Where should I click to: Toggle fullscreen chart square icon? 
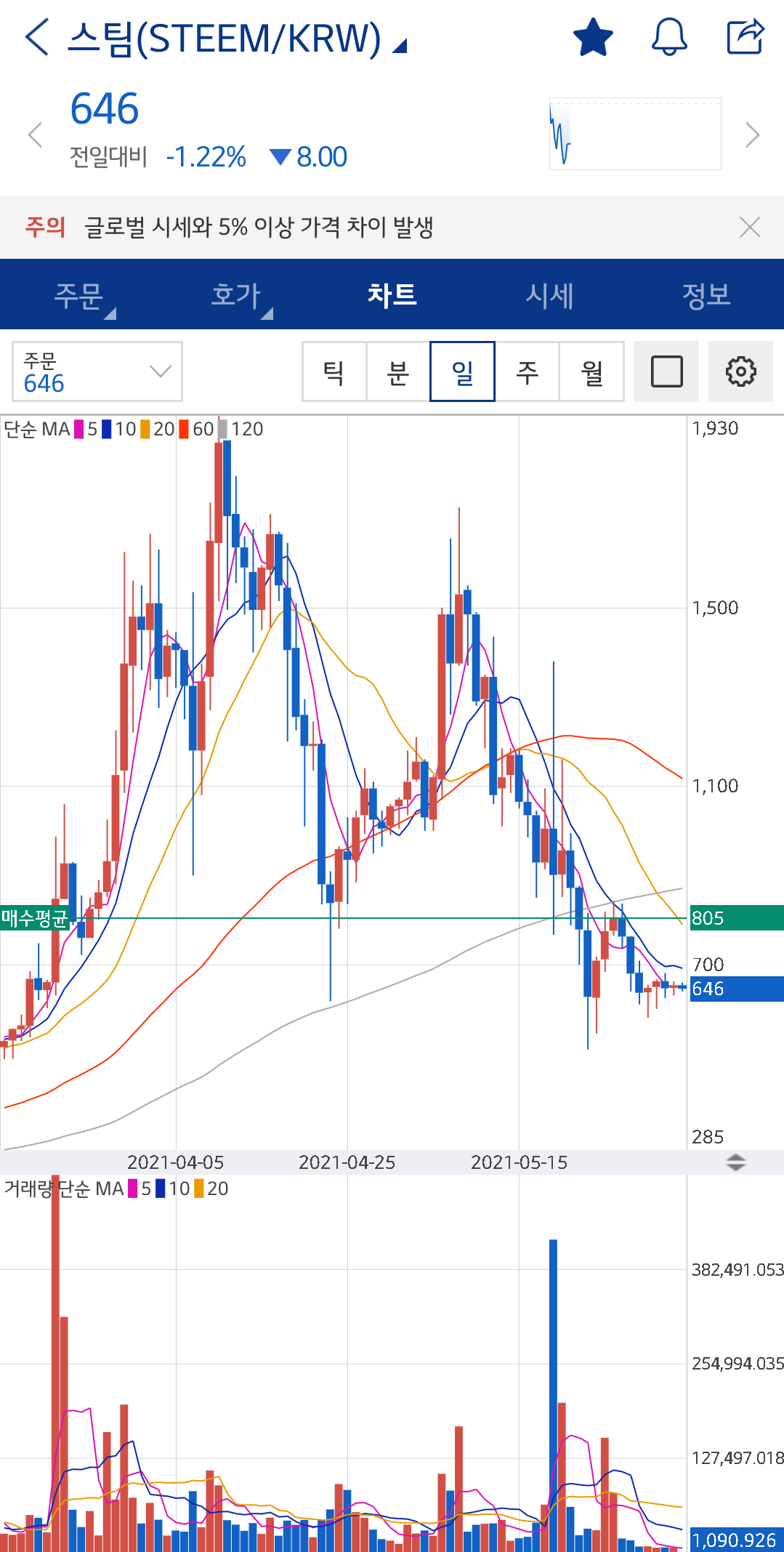tap(666, 371)
